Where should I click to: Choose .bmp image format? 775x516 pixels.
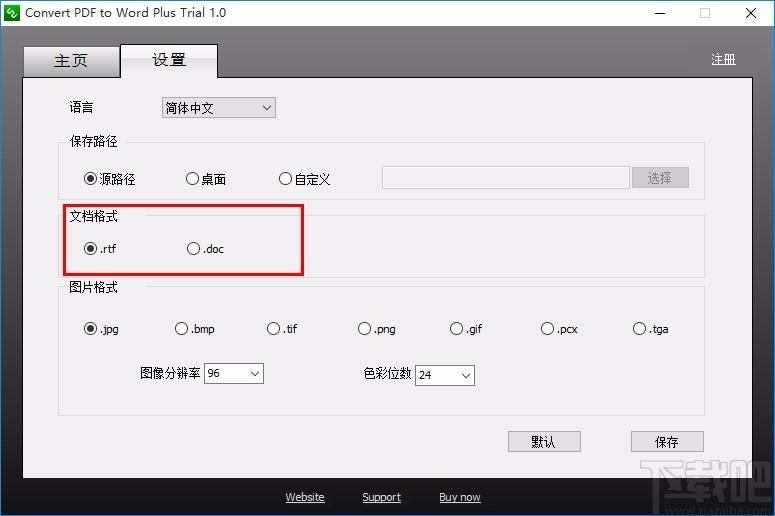(x=195, y=329)
